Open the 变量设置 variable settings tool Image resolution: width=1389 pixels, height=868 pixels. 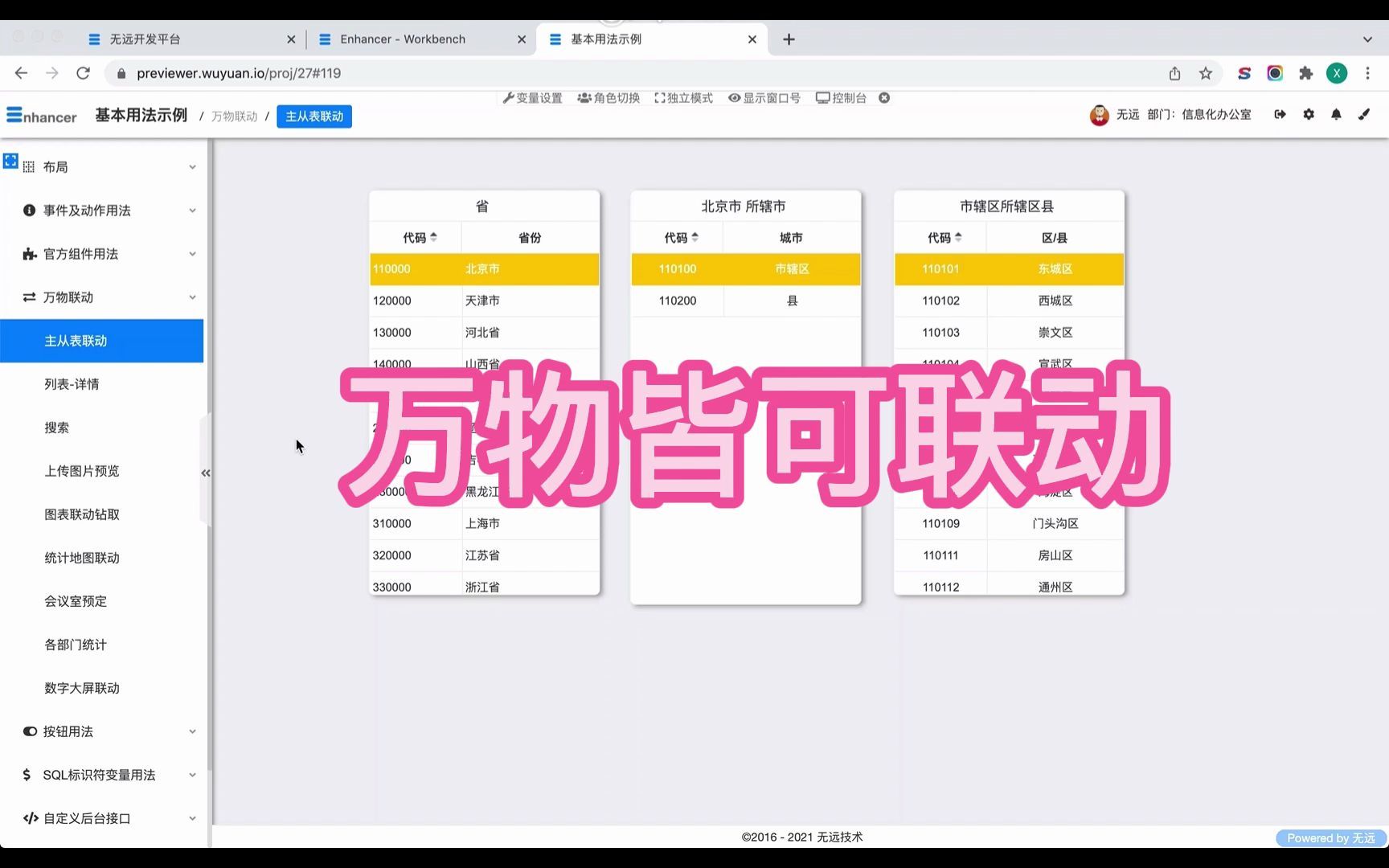tap(532, 97)
